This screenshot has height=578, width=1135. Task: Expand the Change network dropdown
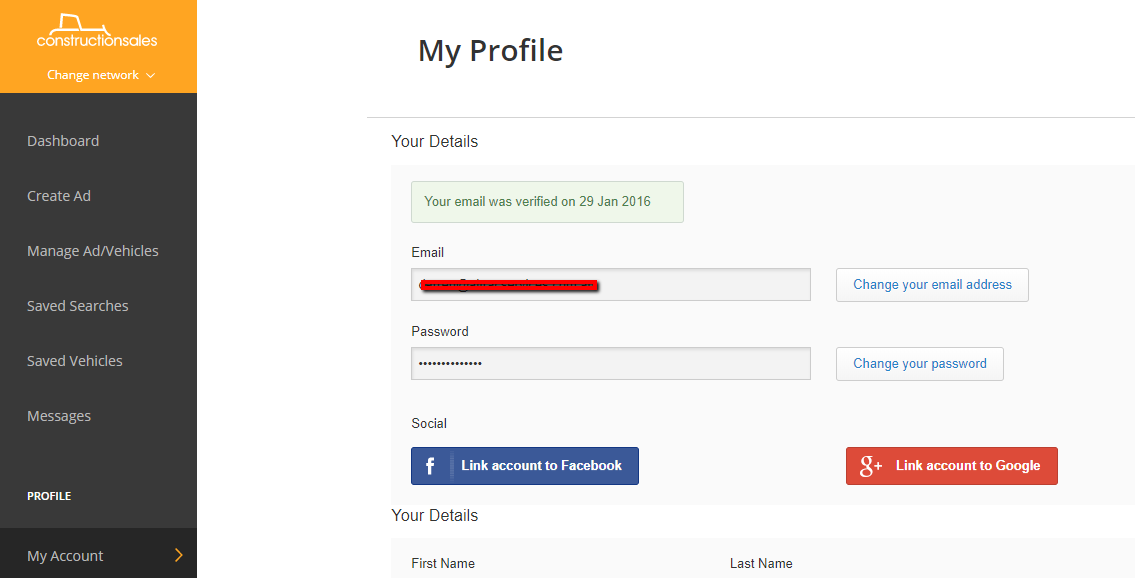pyautogui.click(x=100, y=75)
